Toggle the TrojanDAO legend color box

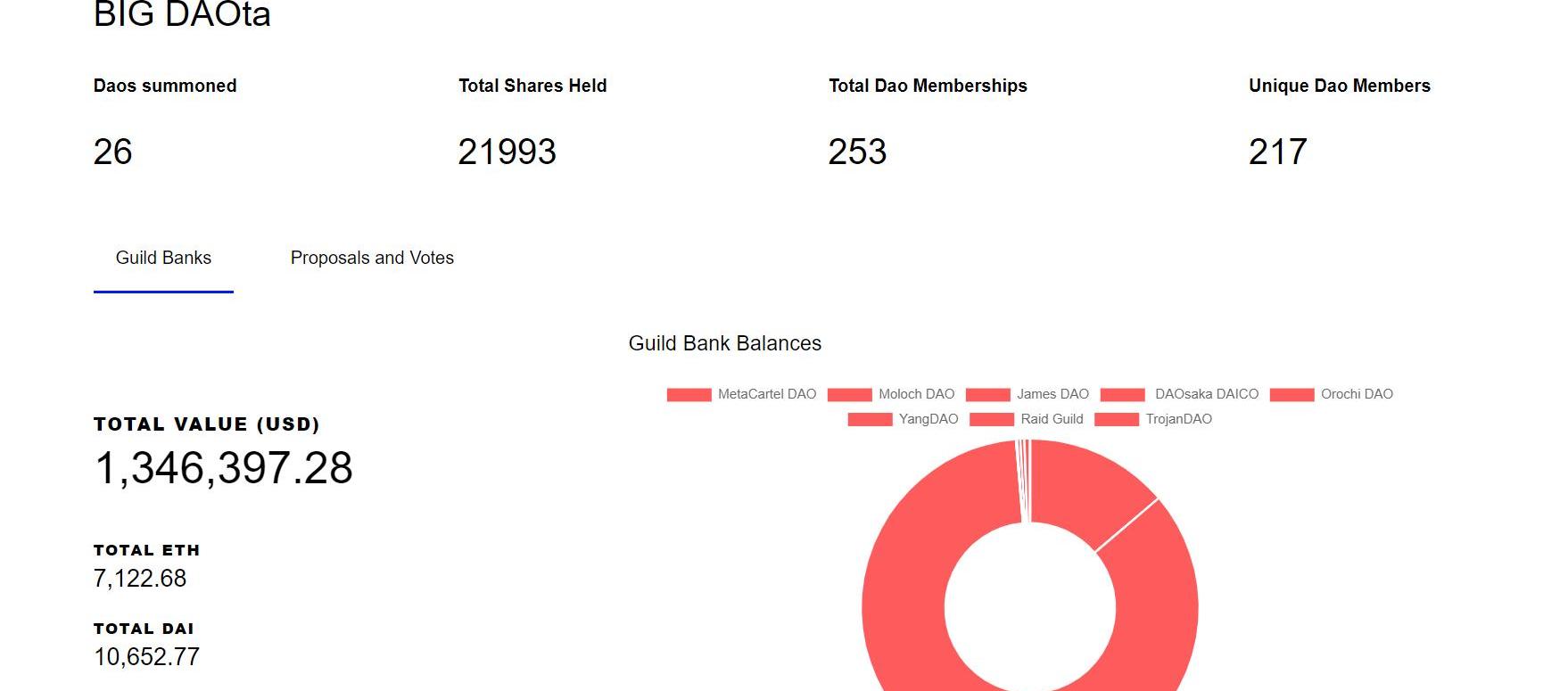pyautogui.click(x=1117, y=419)
